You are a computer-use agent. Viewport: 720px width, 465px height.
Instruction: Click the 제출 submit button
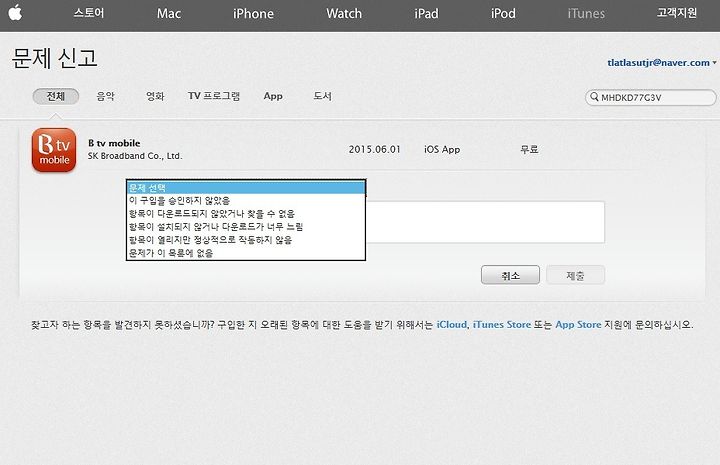(575, 275)
